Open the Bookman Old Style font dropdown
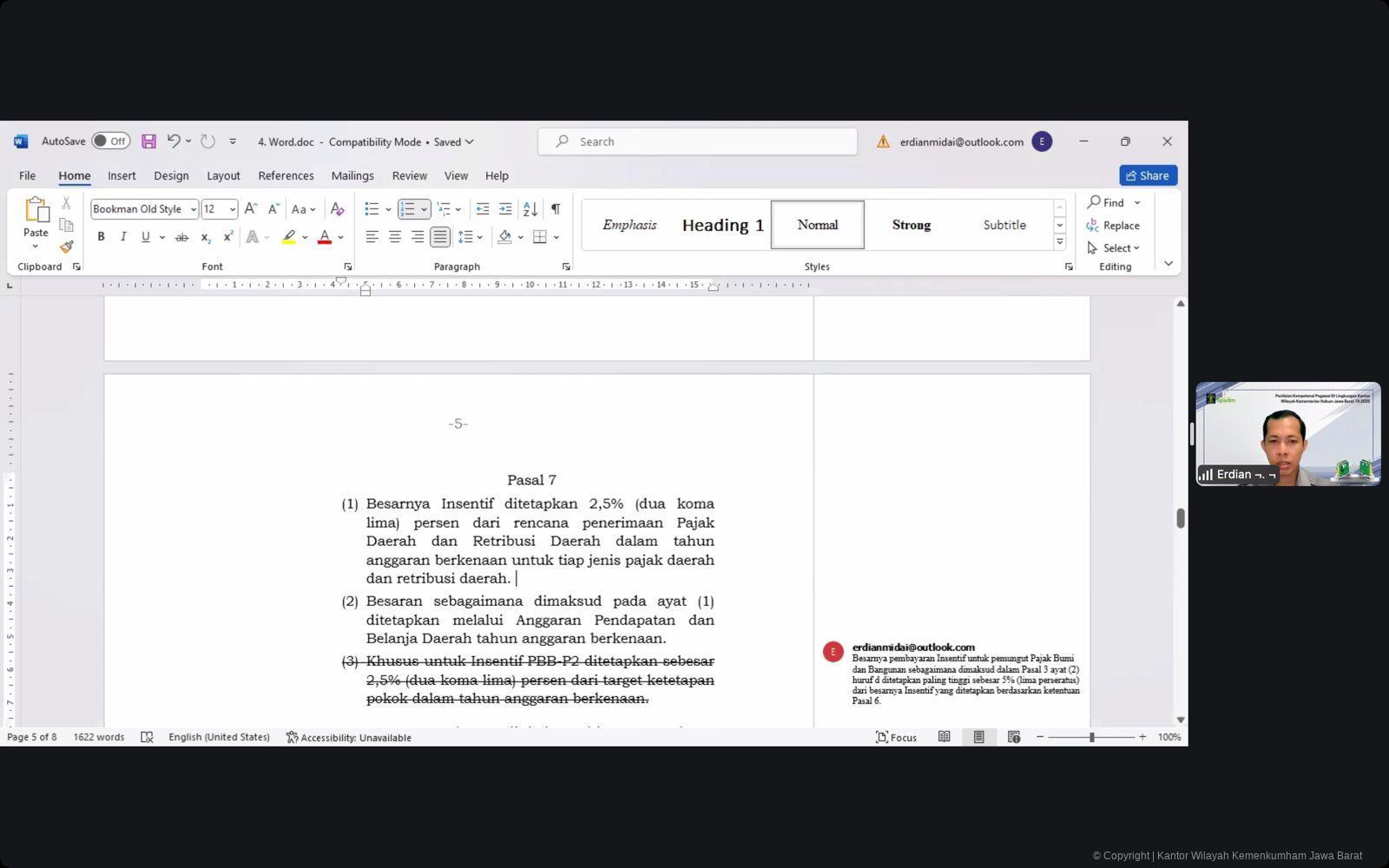1389x868 pixels. 193,209
